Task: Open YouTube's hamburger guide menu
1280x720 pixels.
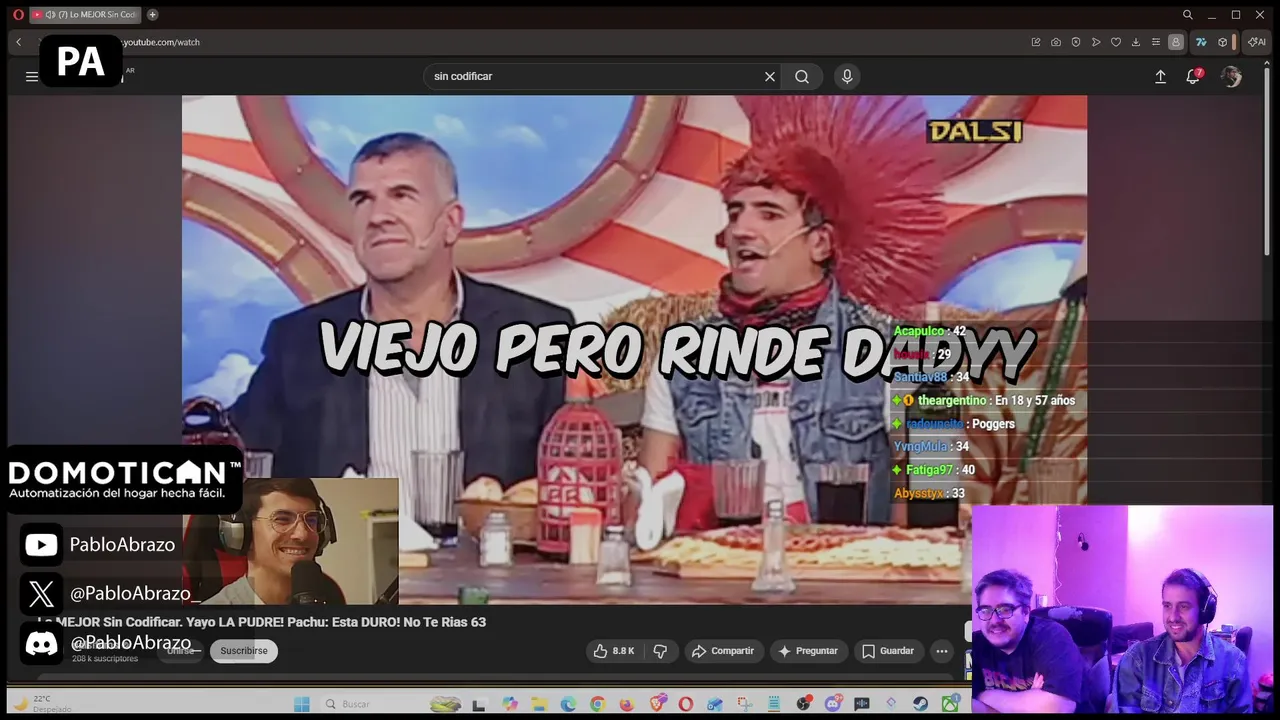Action: click(x=32, y=76)
